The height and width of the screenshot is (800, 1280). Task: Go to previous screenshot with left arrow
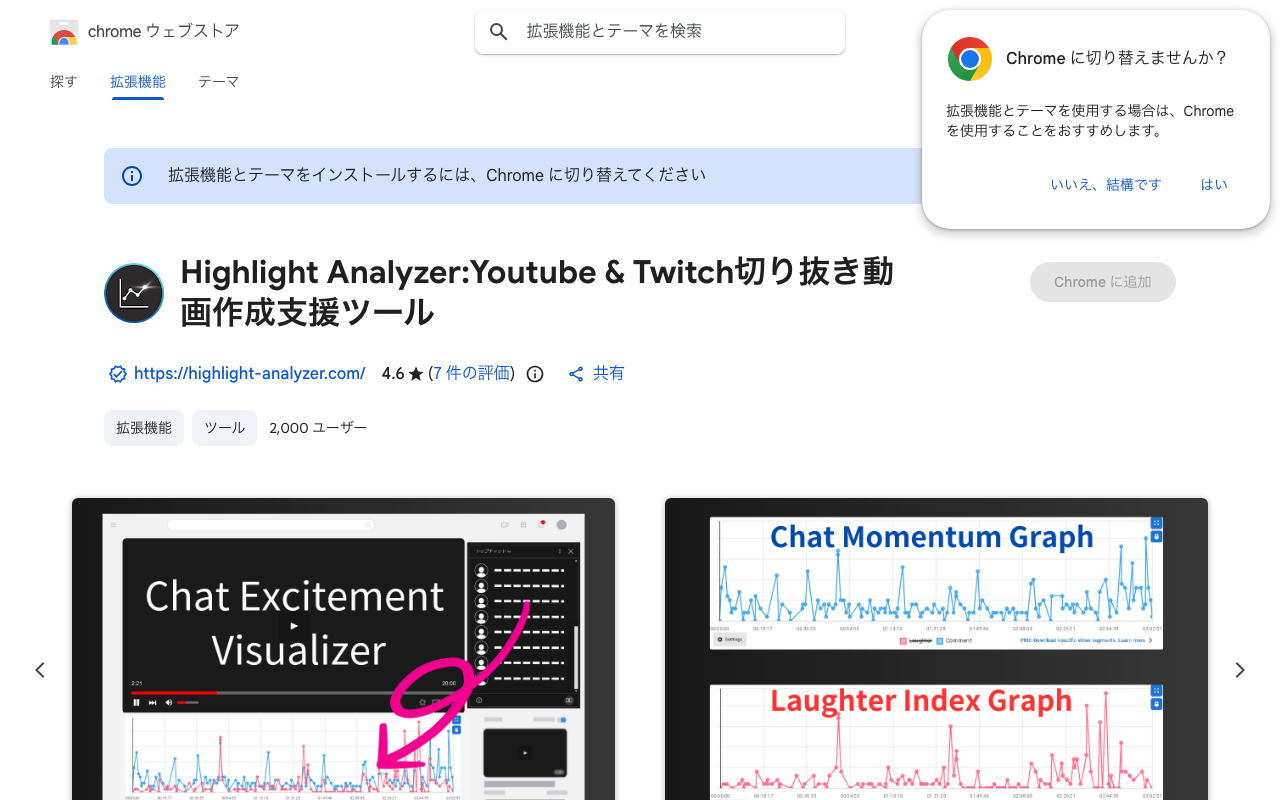pyautogui.click(x=40, y=670)
